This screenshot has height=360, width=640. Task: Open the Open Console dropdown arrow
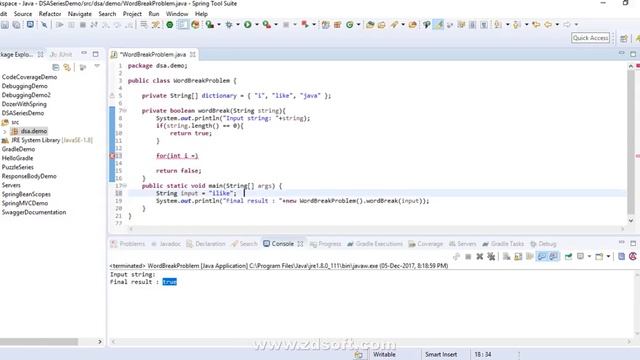click(608, 256)
